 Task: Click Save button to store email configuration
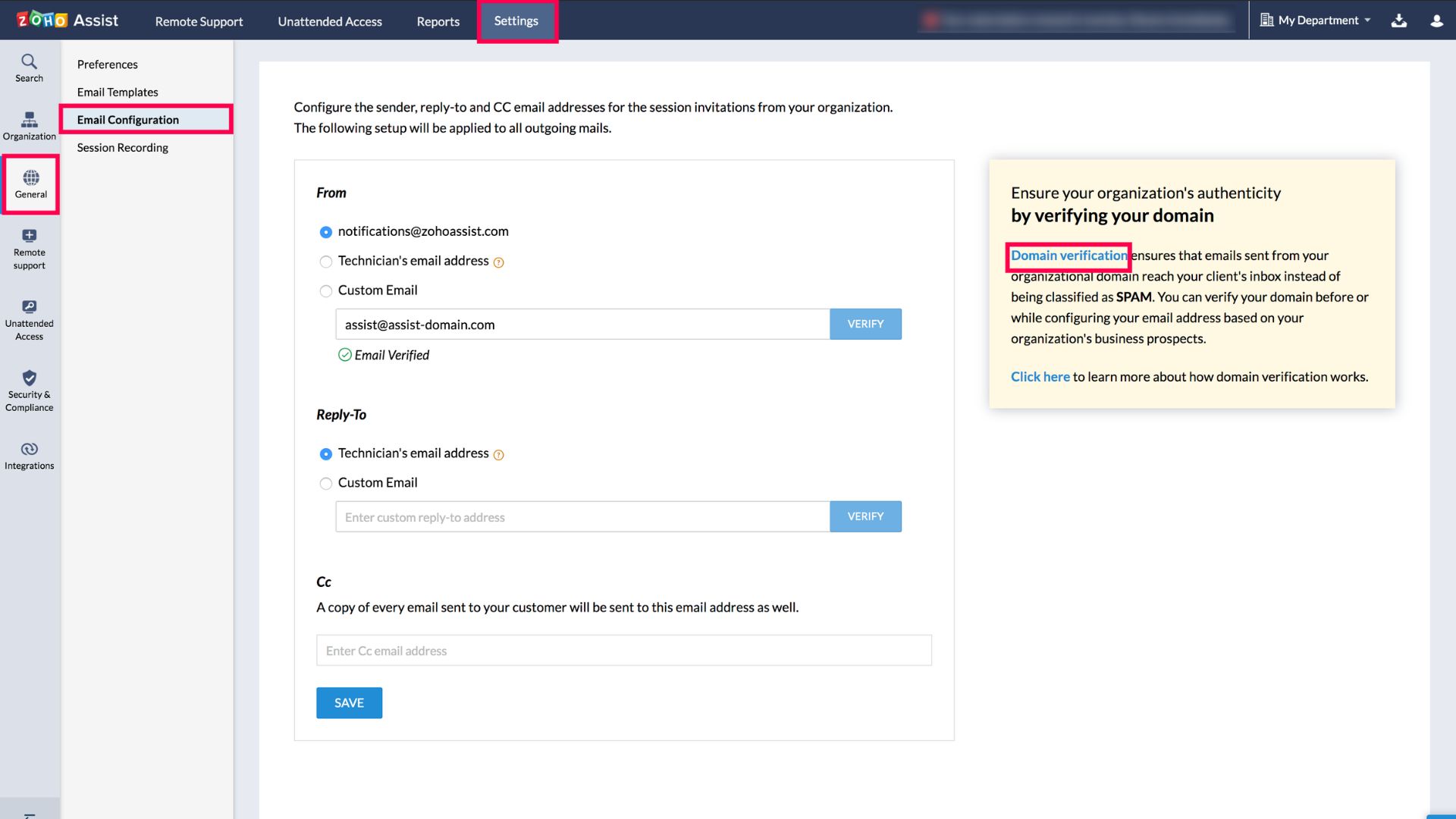pos(349,702)
